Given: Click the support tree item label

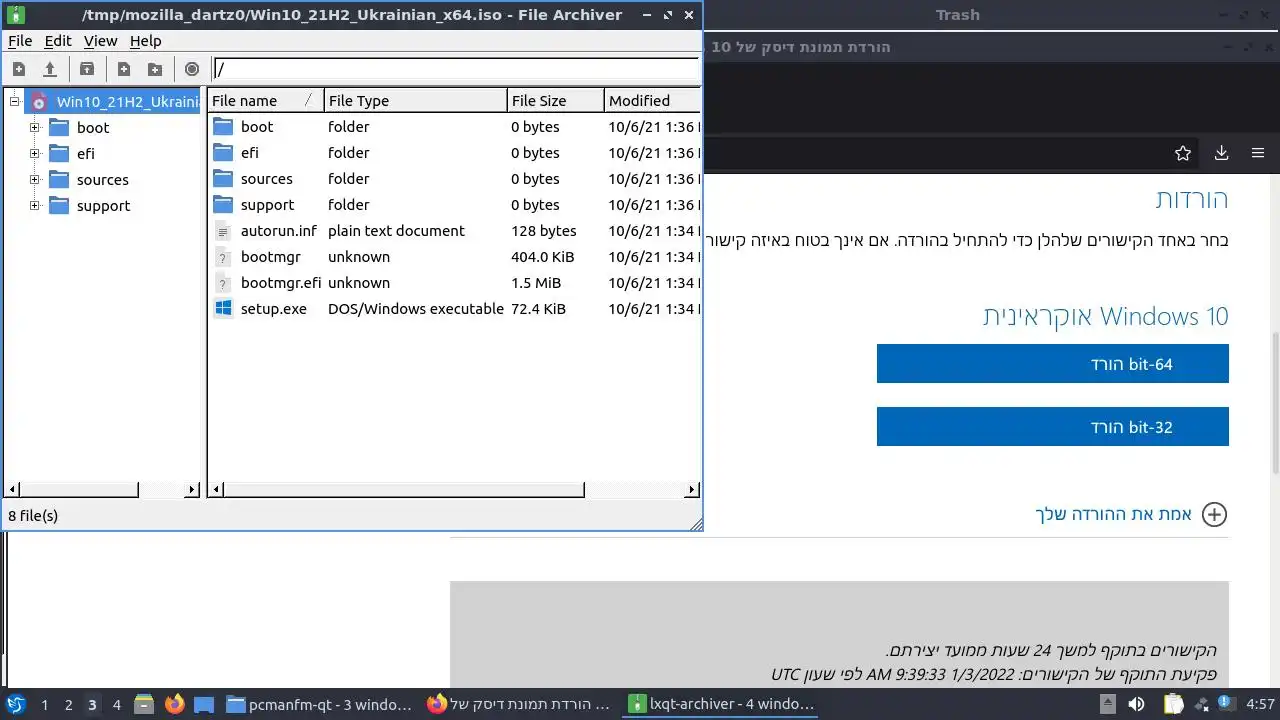Looking at the screenshot, I should [104, 206].
